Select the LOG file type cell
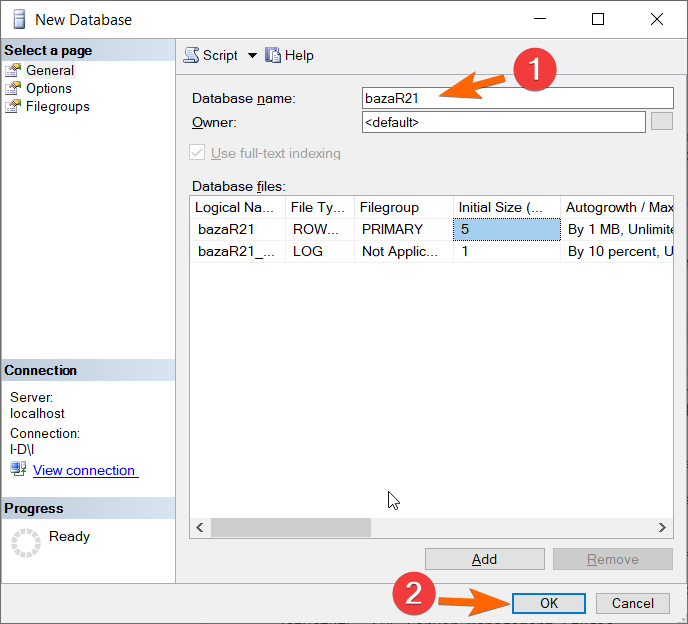Viewport: 688px width, 624px height. 320,251
